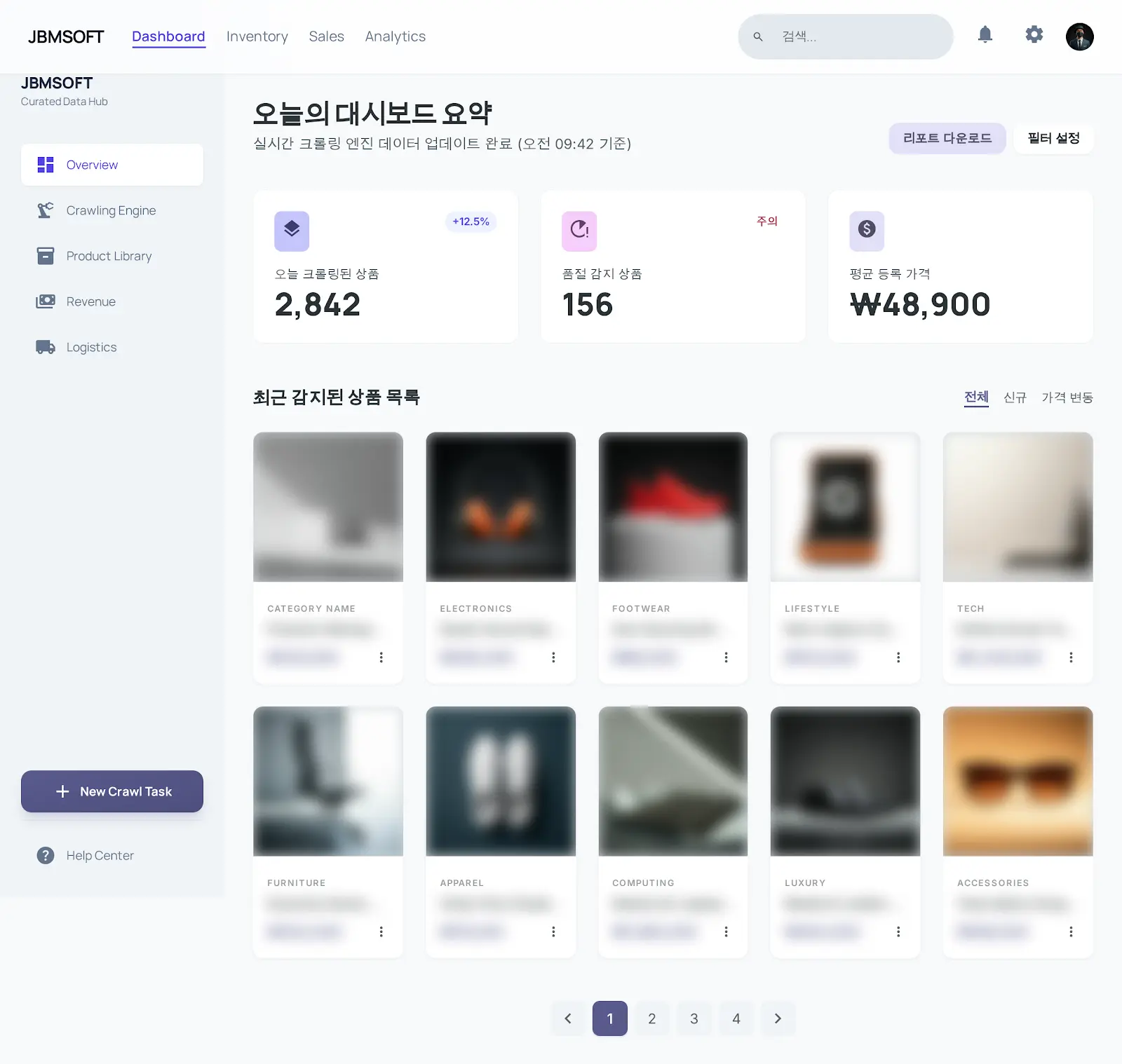The image size is (1122, 1064).
Task: Click the 필터 설정 button
Action: 1053,138
